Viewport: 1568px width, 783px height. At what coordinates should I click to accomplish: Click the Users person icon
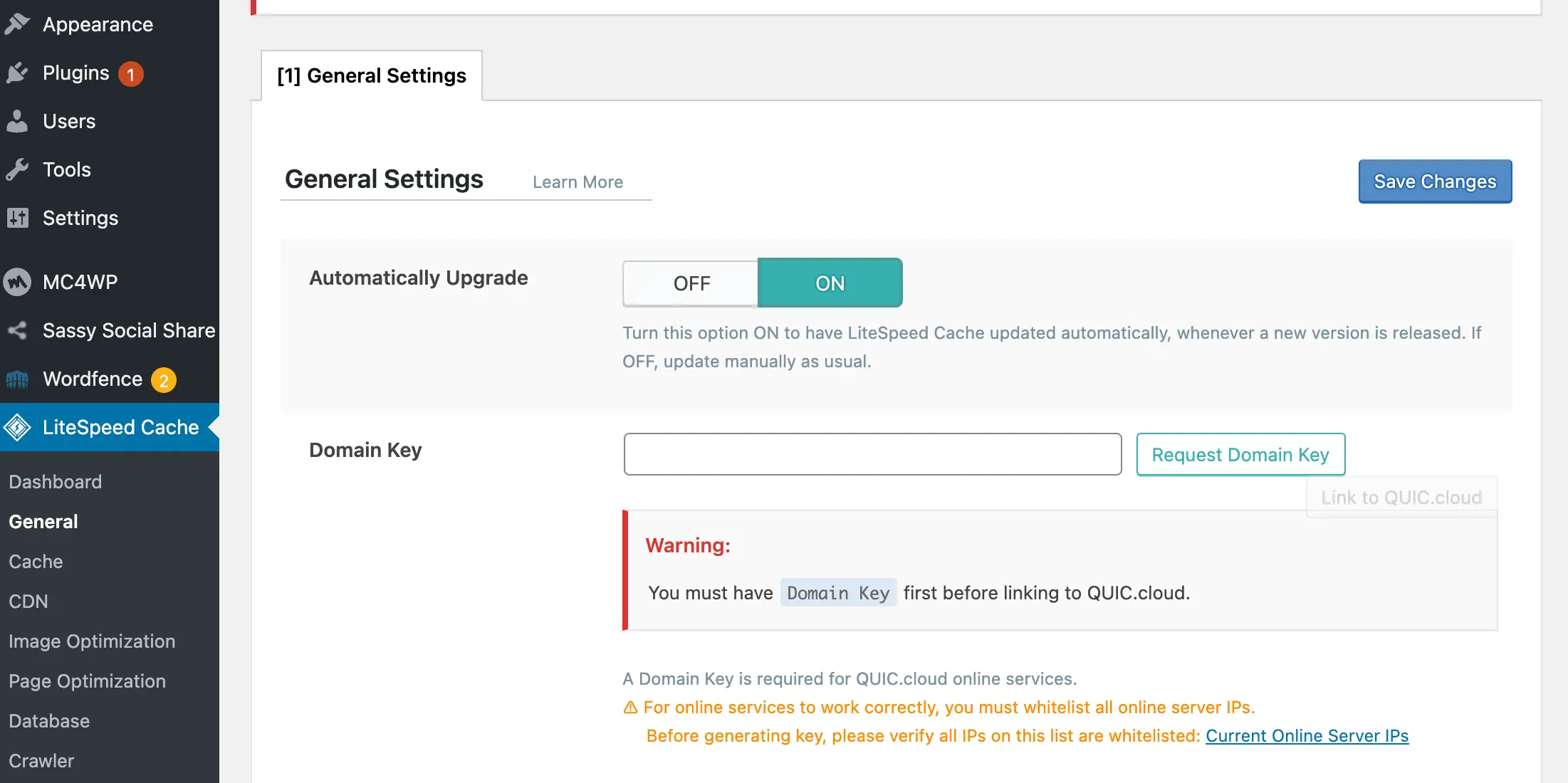(17, 121)
